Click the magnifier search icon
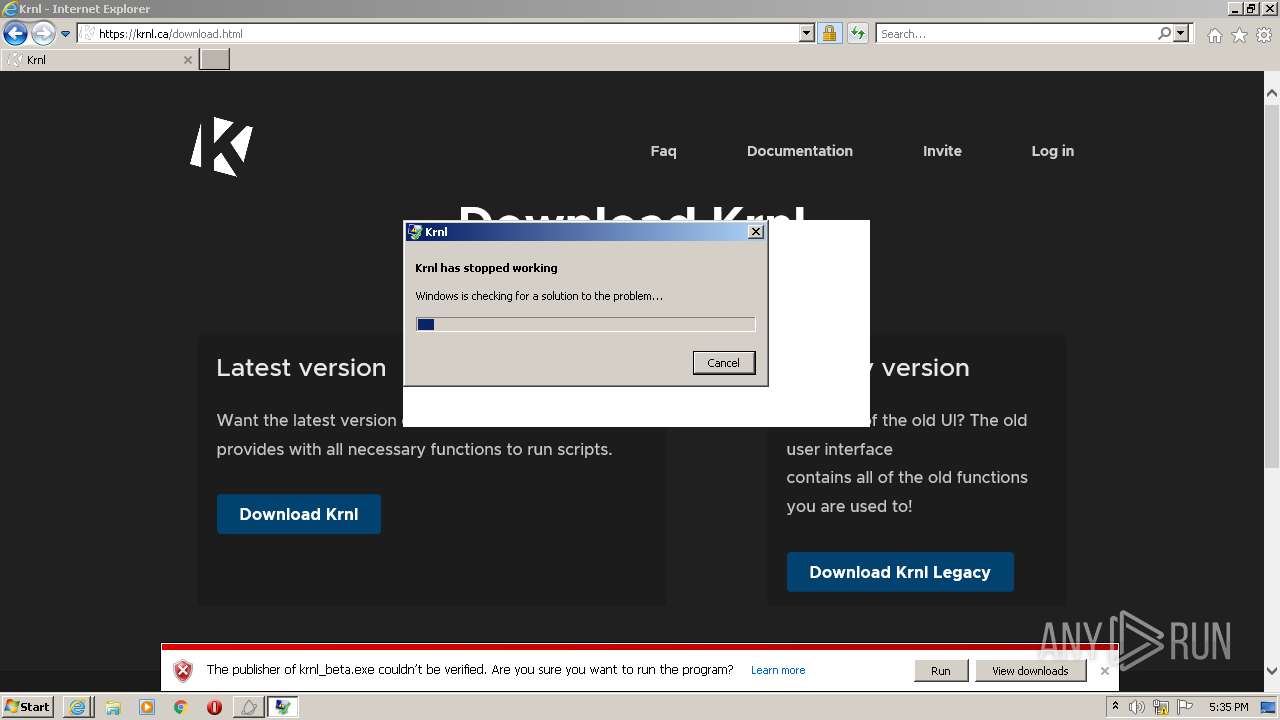 pos(1164,33)
